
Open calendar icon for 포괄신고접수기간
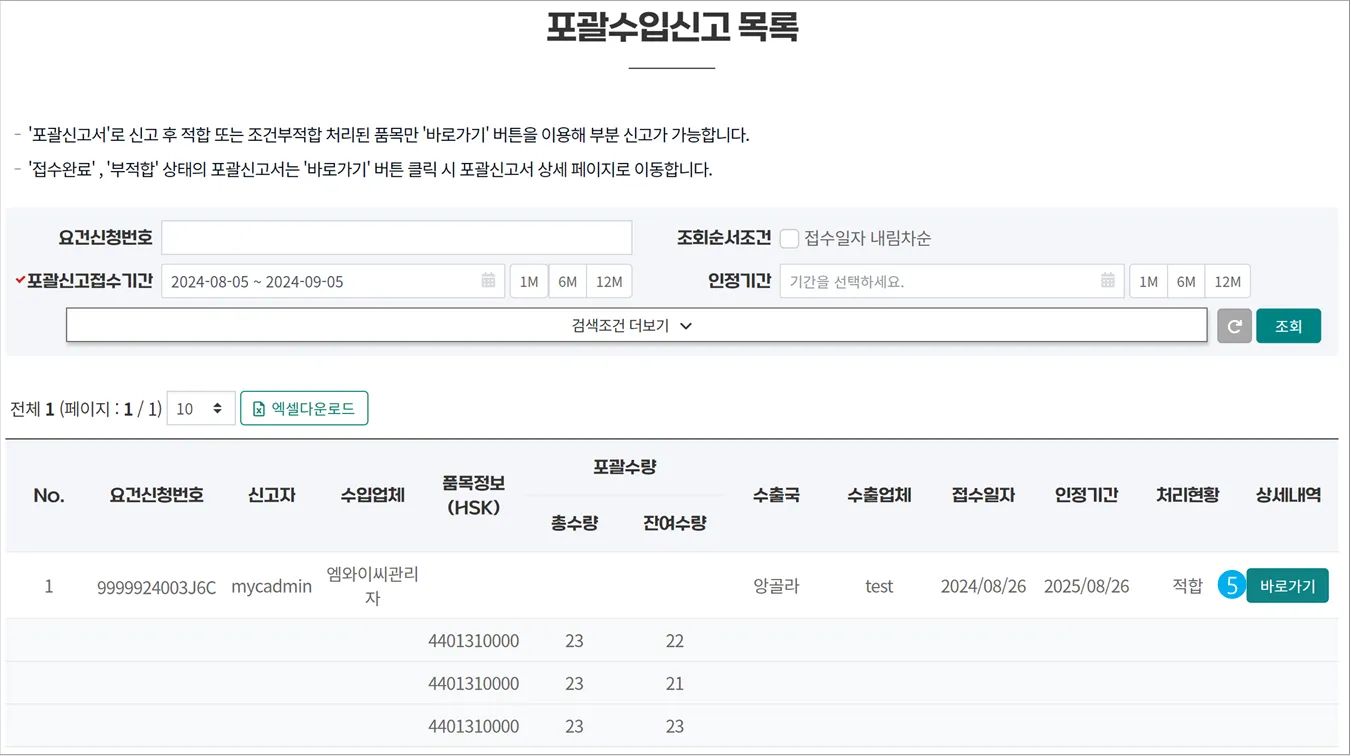click(x=488, y=281)
